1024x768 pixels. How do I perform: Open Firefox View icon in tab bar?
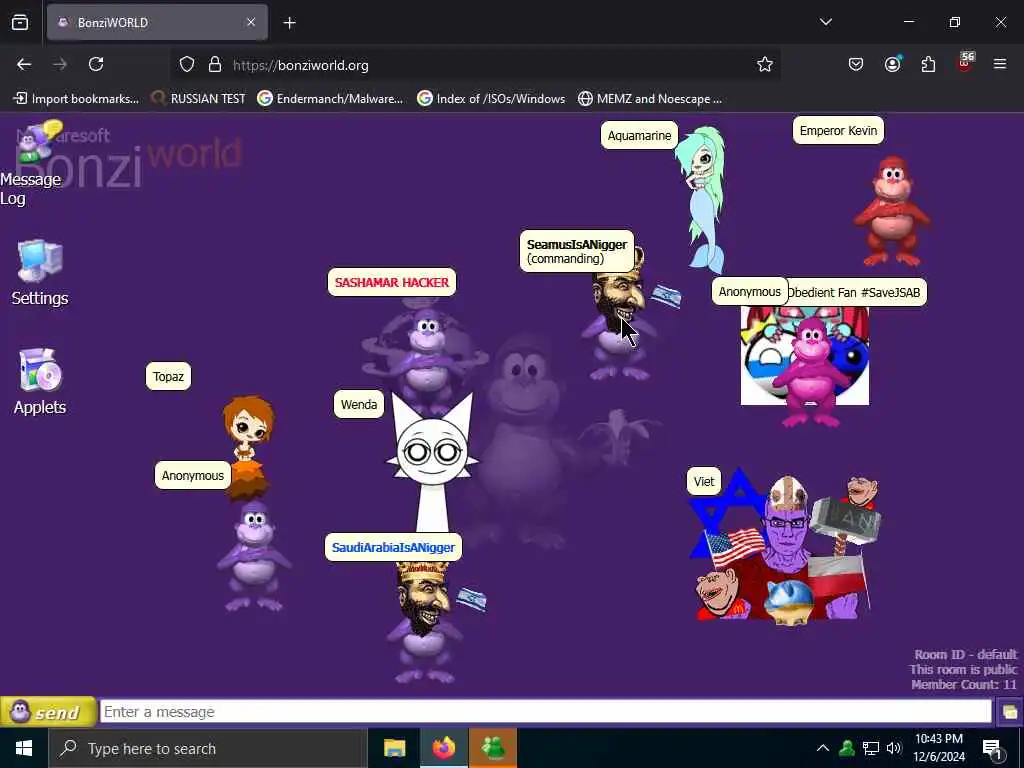[x=20, y=22]
